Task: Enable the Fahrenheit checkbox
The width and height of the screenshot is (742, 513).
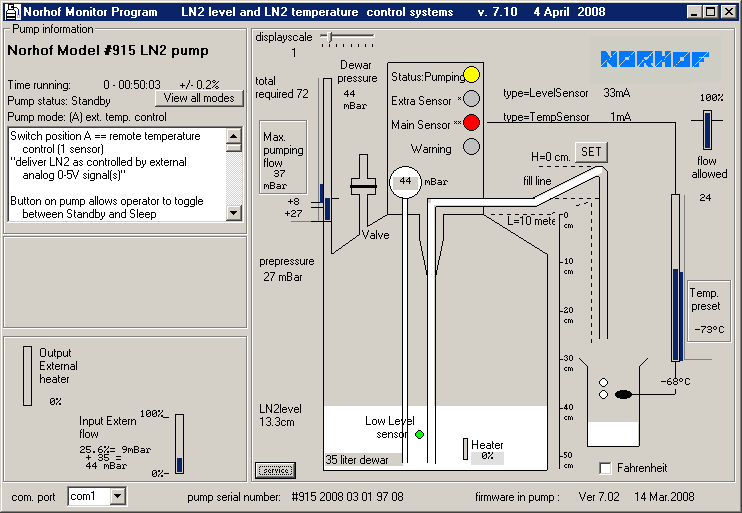Action: pyautogui.click(x=605, y=469)
